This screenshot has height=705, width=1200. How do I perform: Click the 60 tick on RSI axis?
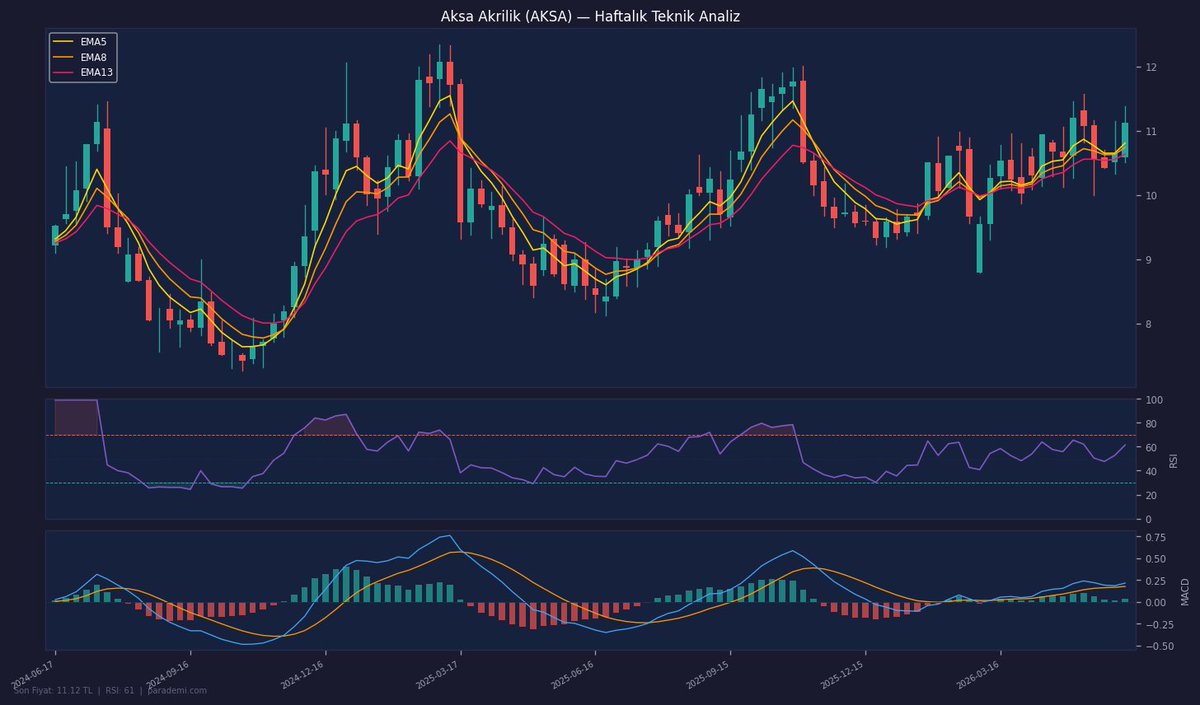coord(1150,448)
